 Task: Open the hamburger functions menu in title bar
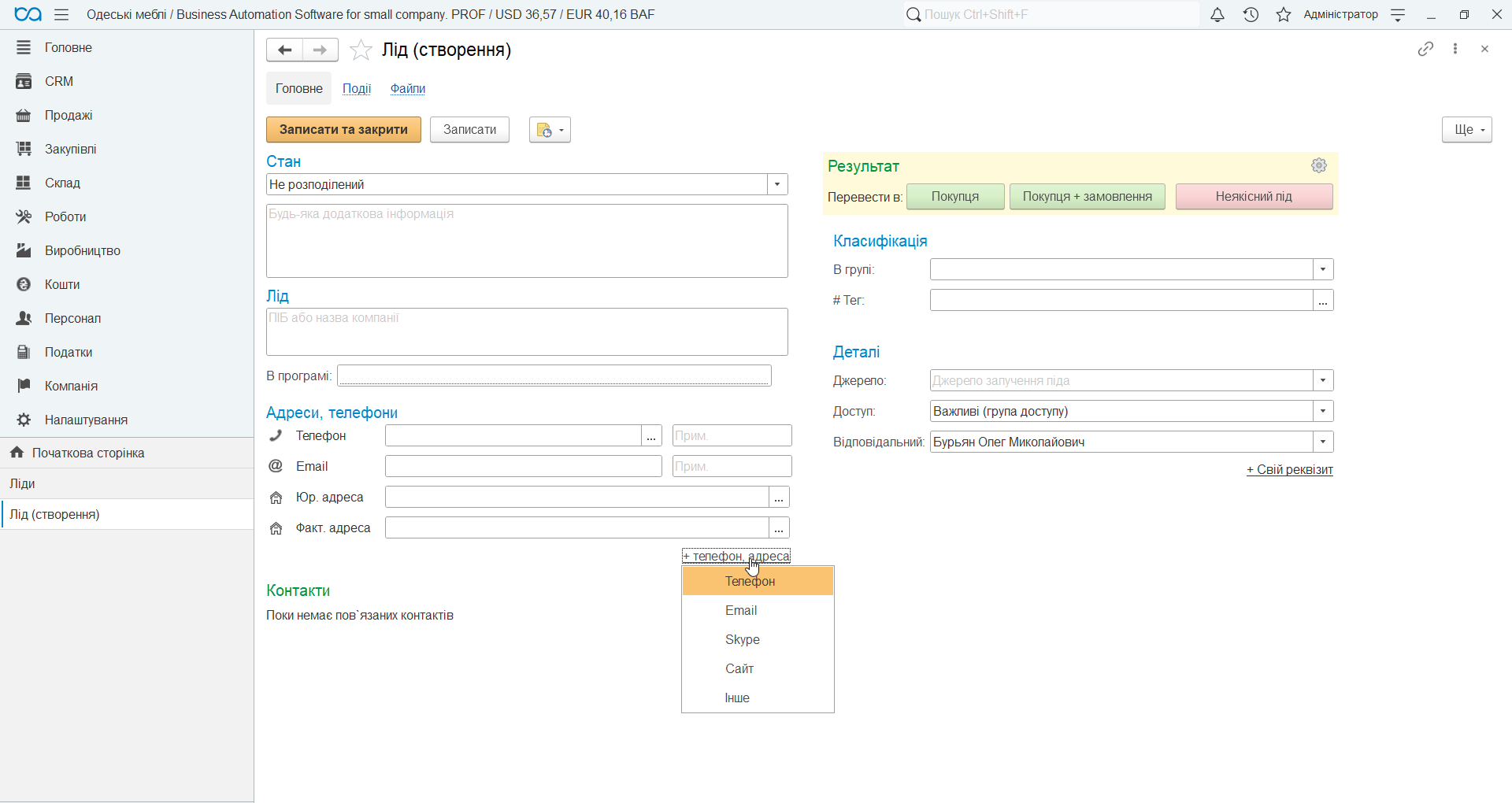coord(61,14)
